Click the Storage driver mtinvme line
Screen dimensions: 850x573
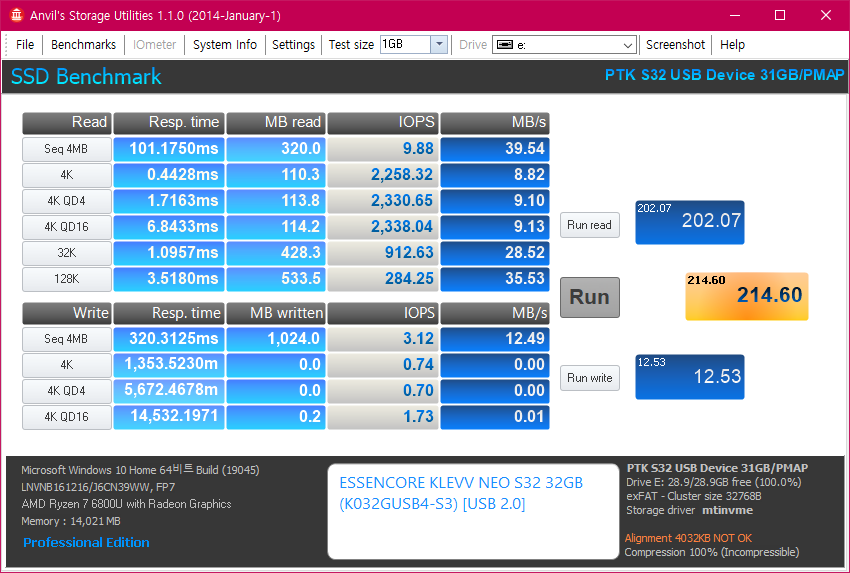coord(690,510)
